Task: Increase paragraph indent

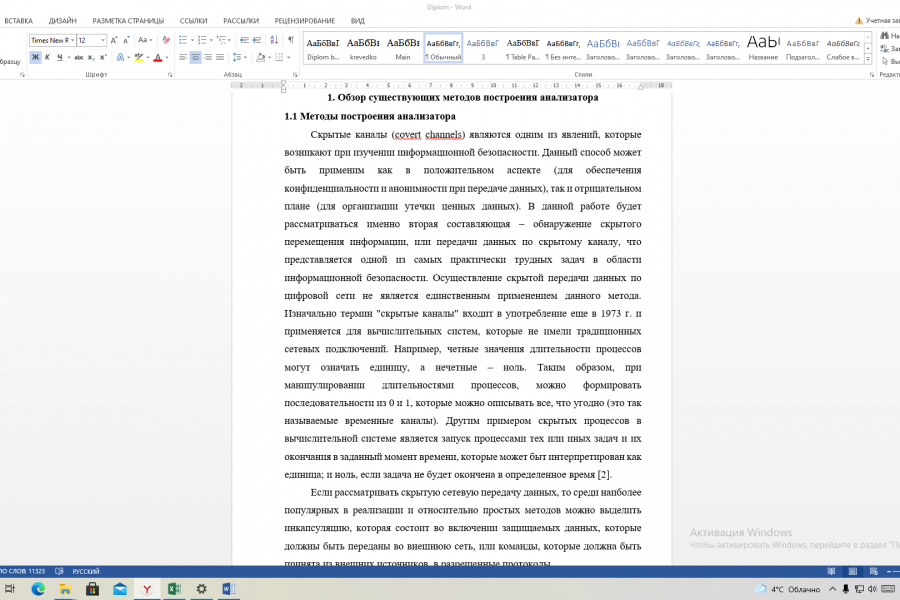Action: coord(257,40)
